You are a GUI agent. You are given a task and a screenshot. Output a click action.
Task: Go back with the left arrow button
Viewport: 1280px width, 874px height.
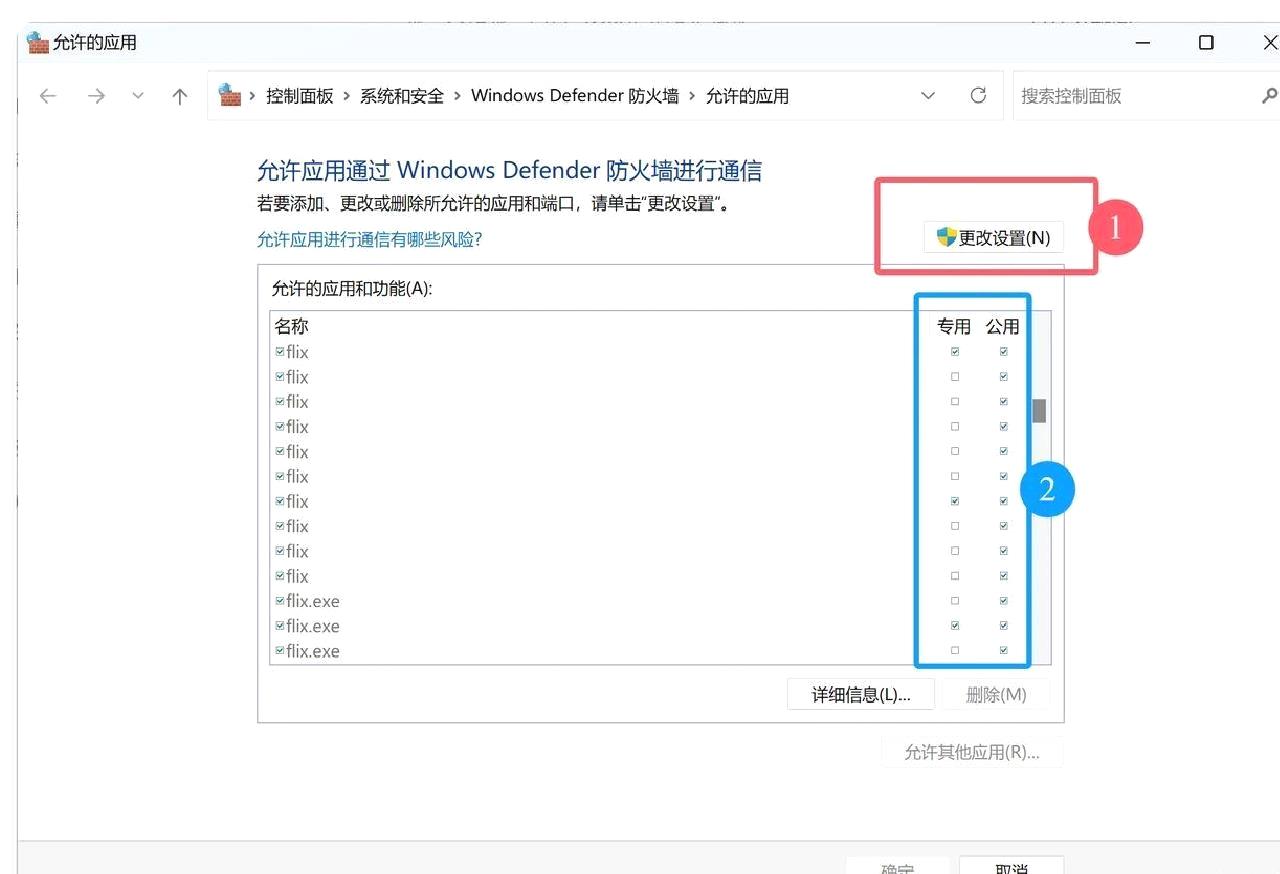[47, 96]
